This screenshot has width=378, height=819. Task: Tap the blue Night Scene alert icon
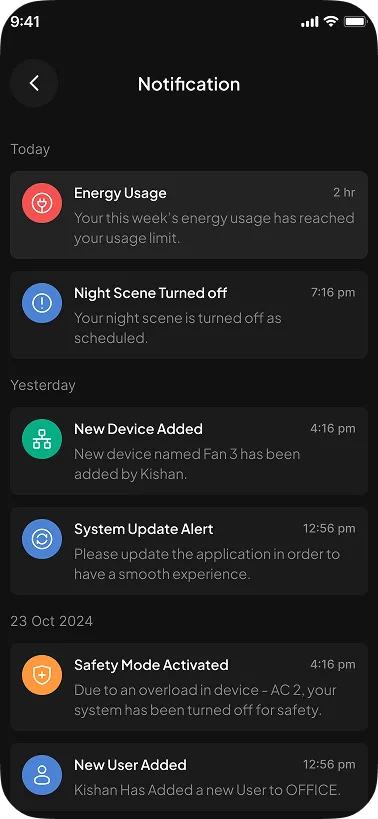point(42,303)
